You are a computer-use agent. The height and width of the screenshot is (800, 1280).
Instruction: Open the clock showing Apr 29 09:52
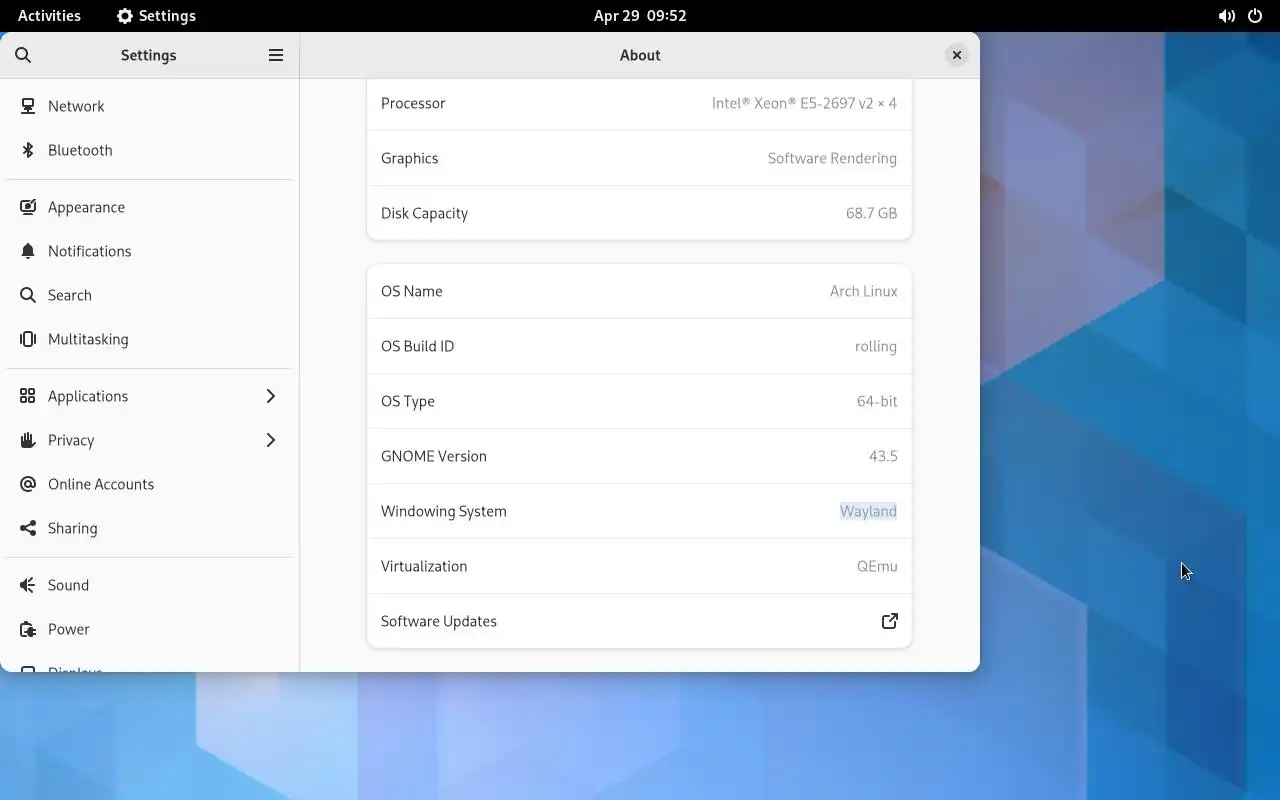pos(640,16)
